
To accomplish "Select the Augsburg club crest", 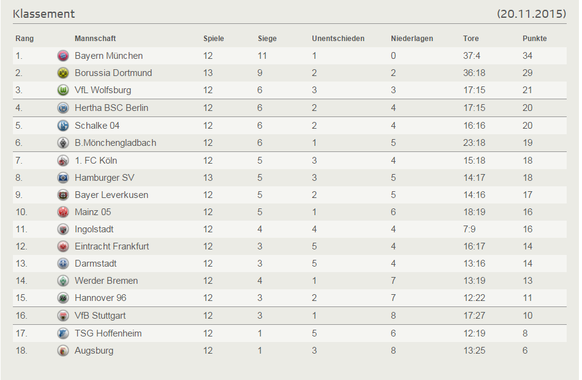I will 63,350.
